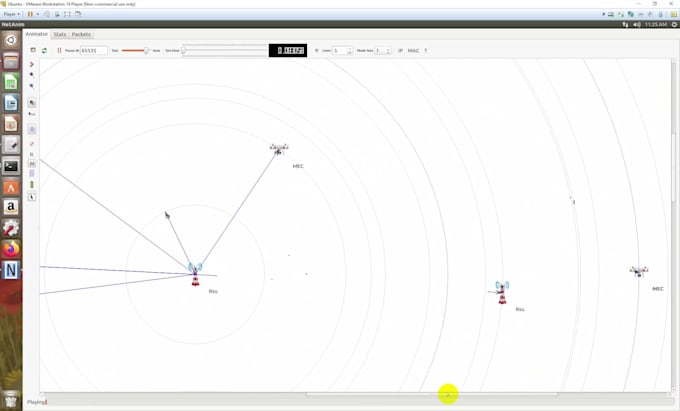Toggle the mouse position icon
Screen dimensions: 680x411
pos(32,197)
